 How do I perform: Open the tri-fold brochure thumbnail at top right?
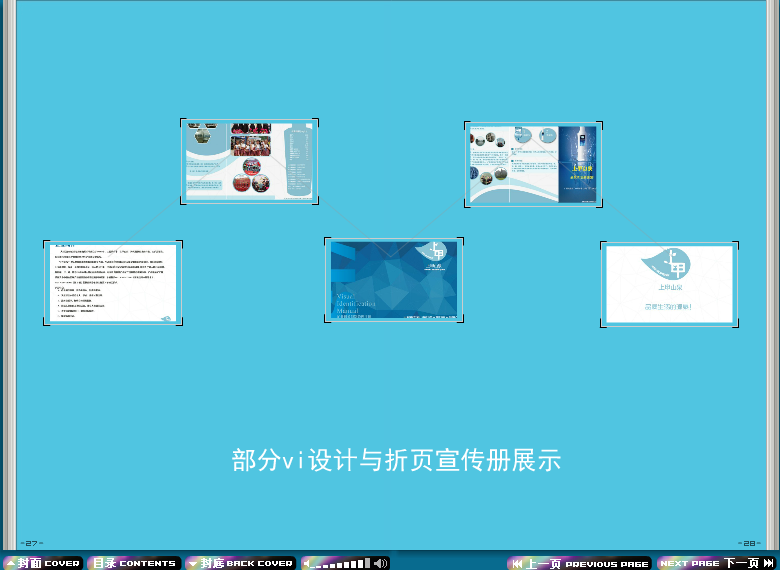533,165
